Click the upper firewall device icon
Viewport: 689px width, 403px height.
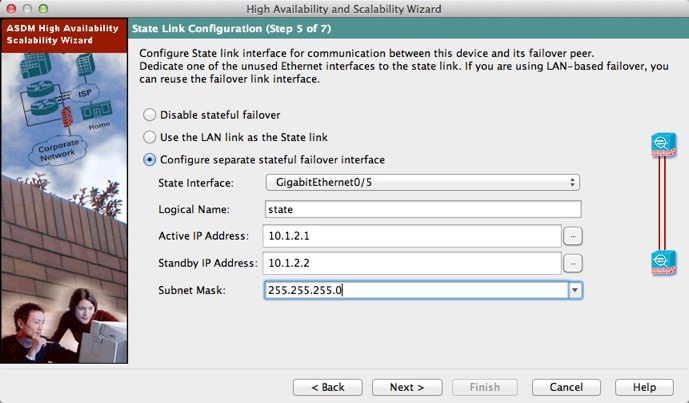pos(664,145)
